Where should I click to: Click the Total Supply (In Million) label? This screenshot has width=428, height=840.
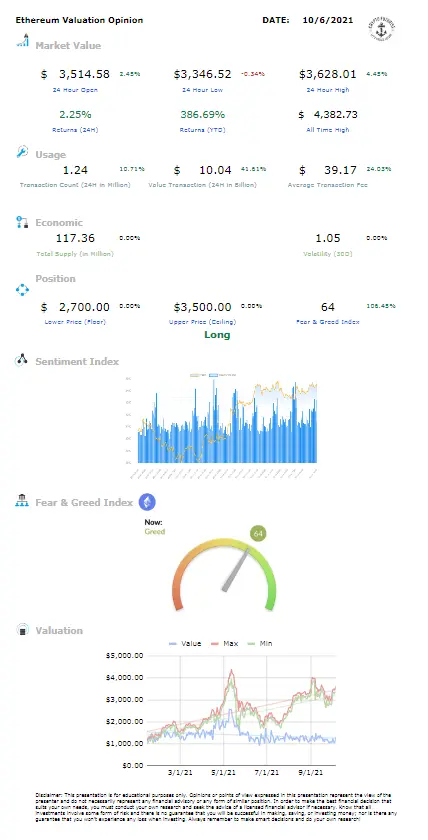75,254
